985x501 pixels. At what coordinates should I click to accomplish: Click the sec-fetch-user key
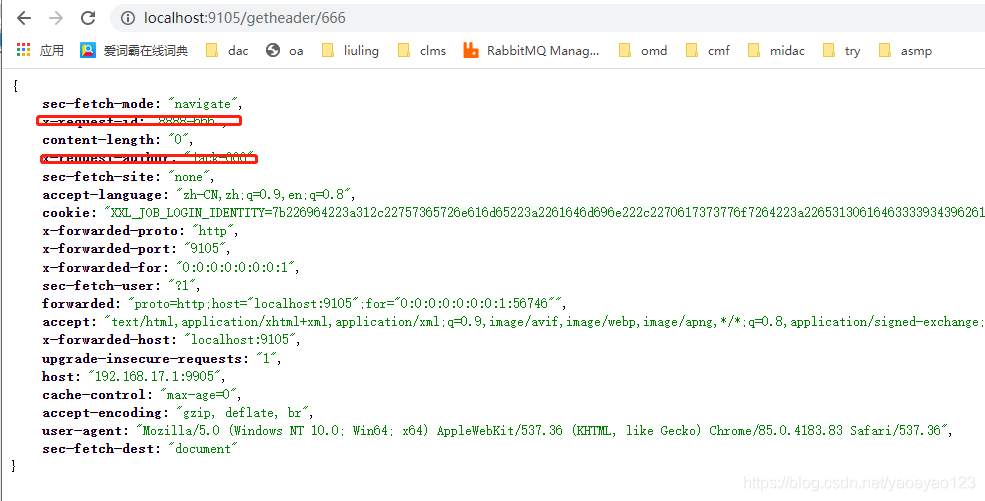click(x=96, y=286)
